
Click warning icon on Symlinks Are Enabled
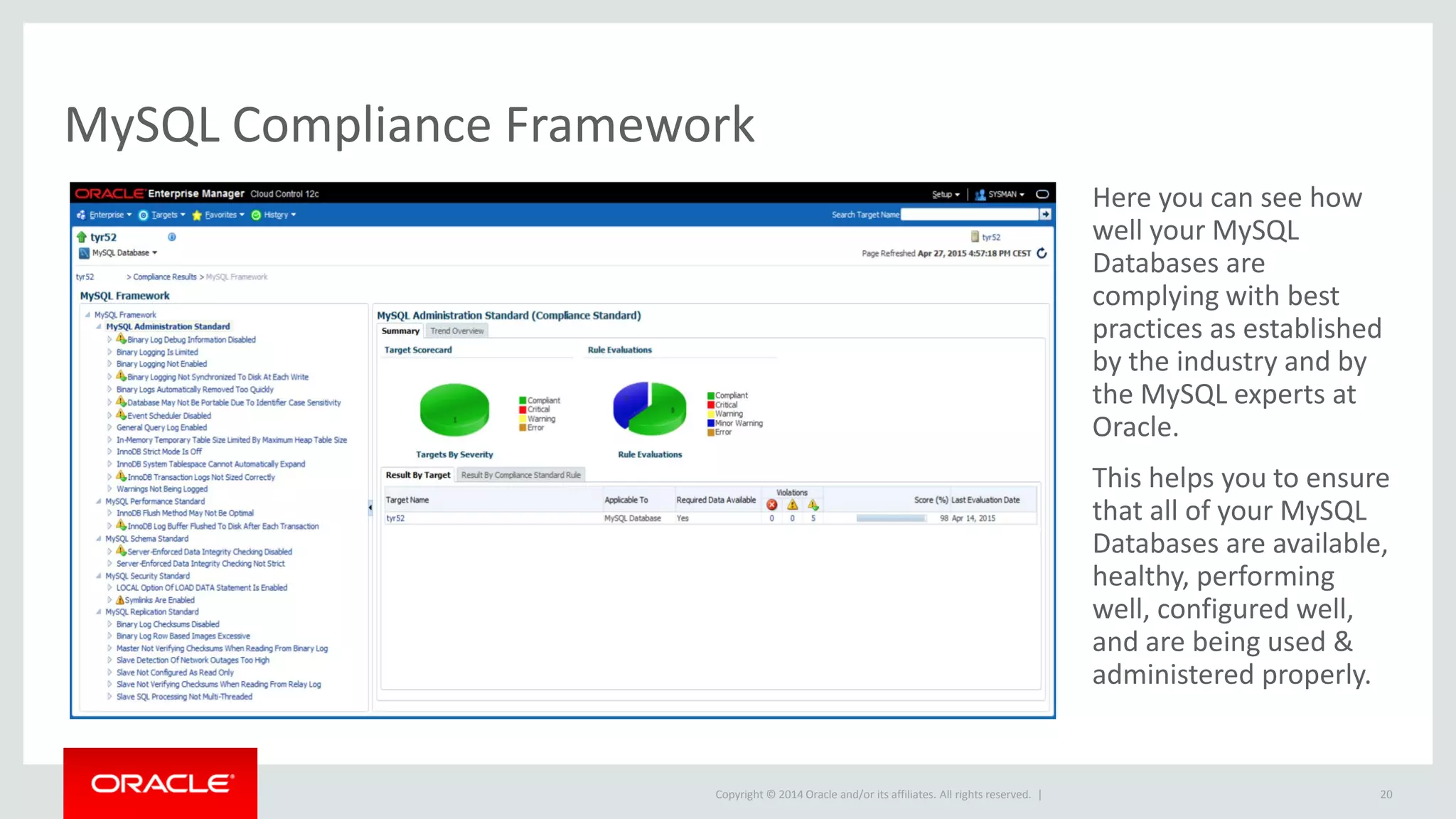pyautogui.click(x=120, y=600)
